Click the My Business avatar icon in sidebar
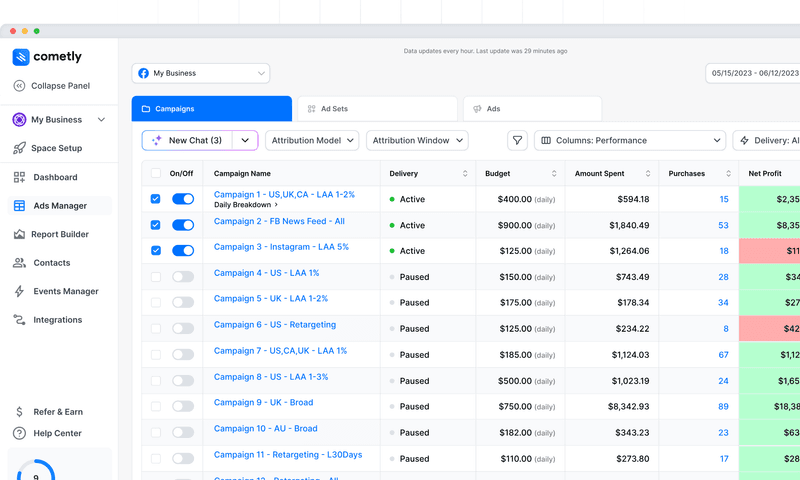The height and width of the screenshot is (480, 800). click(x=19, y=119)
